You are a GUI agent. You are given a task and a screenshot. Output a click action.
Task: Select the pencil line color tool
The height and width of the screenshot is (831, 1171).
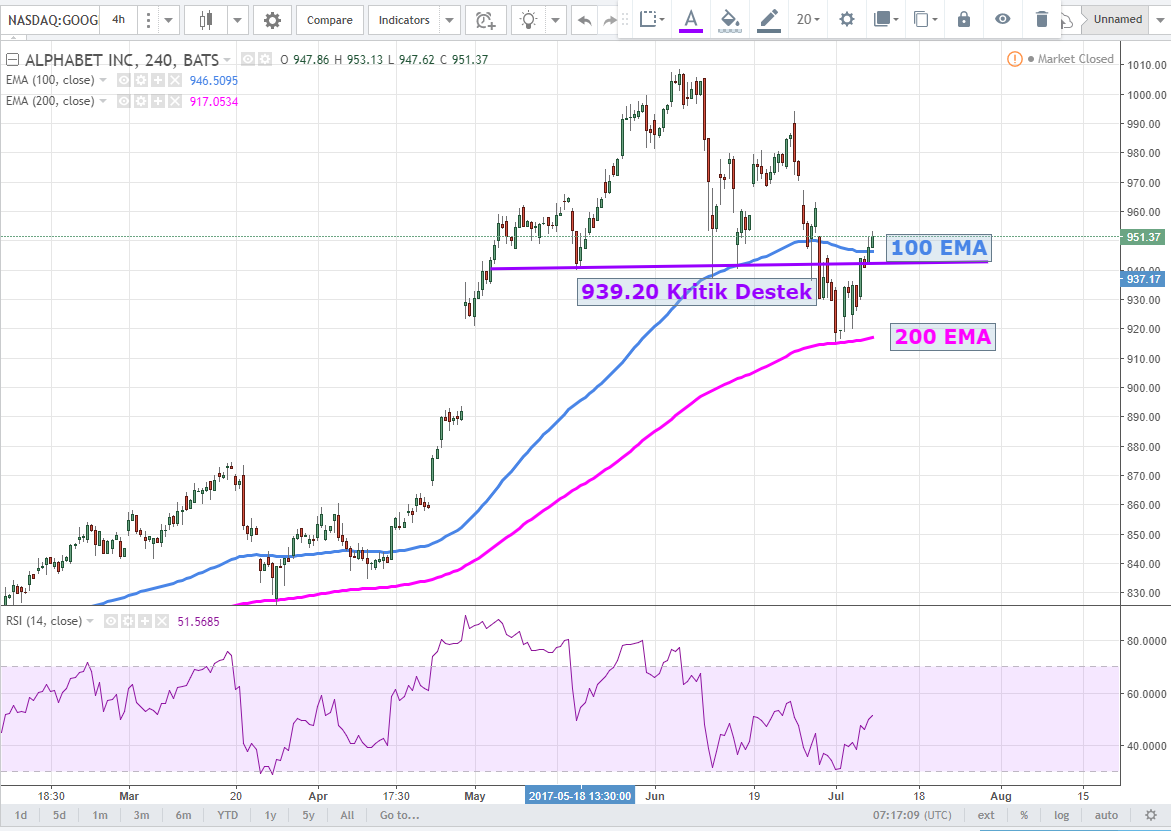(768, 19)
